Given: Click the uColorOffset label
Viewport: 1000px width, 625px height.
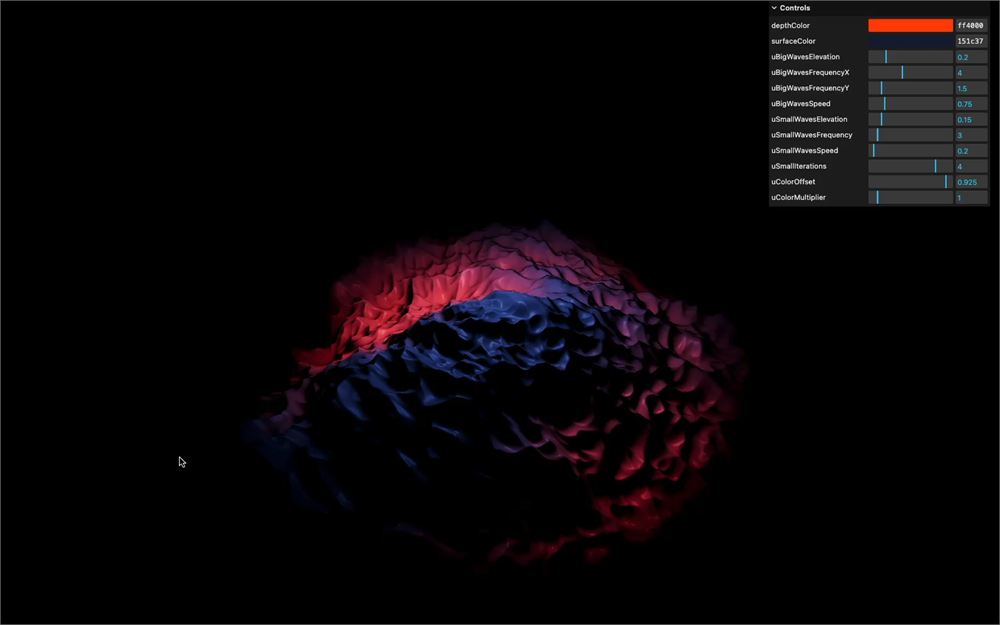Looking at the screenshot, I should (x=793, y=182).
